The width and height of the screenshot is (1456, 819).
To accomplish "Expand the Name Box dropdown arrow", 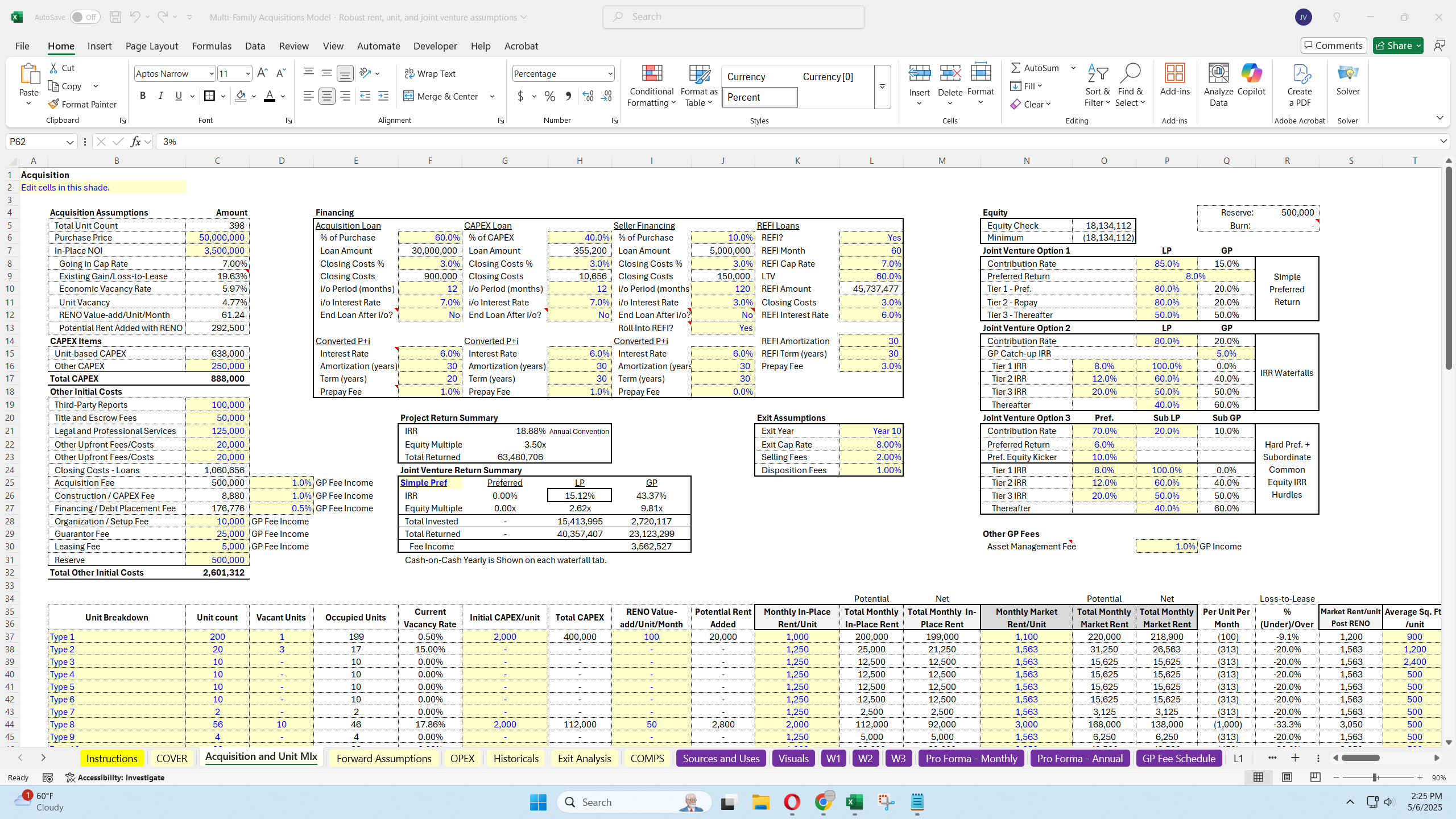I will click(x=69, y=142).
